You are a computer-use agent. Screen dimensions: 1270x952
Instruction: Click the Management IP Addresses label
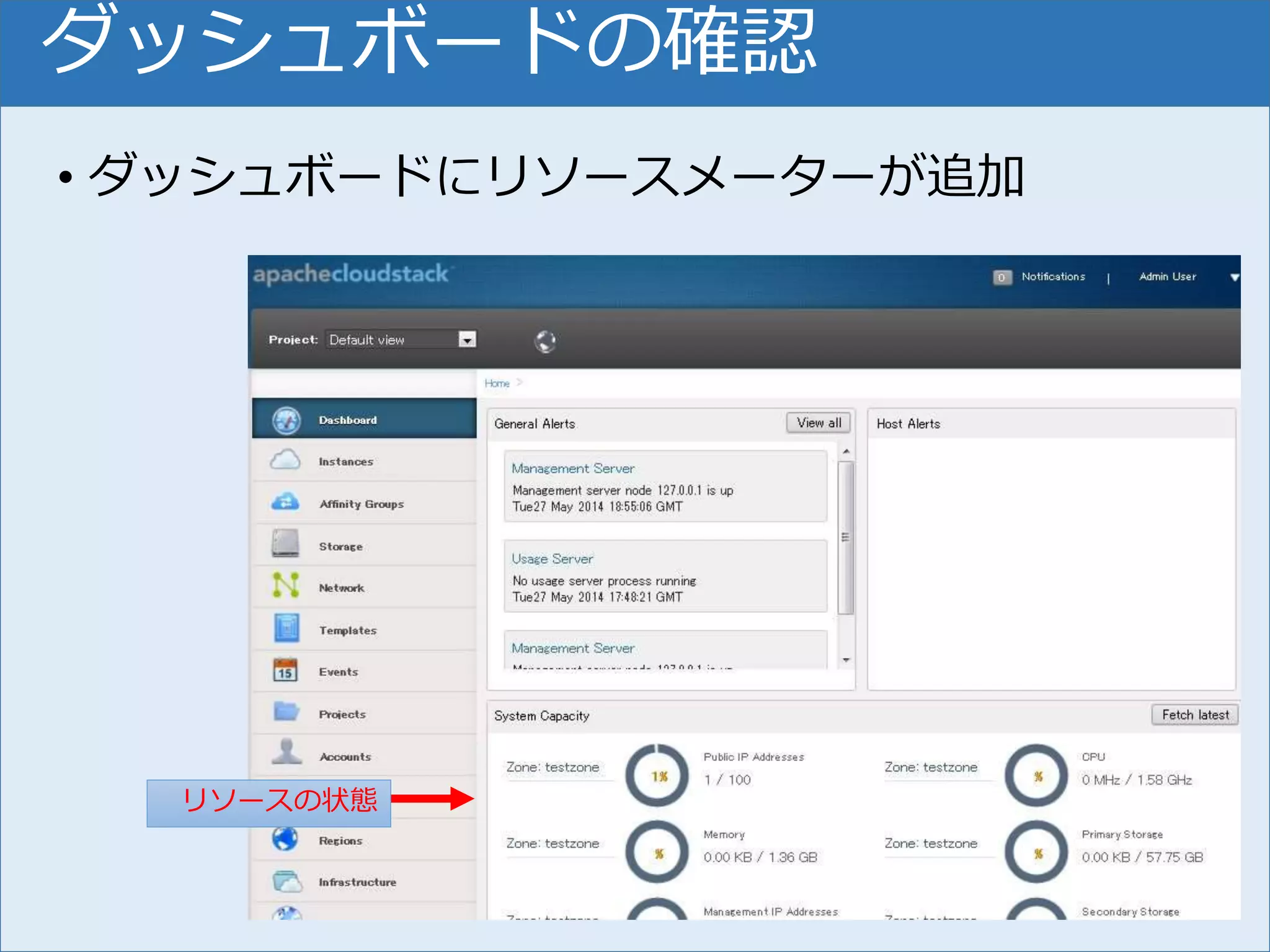770,912
